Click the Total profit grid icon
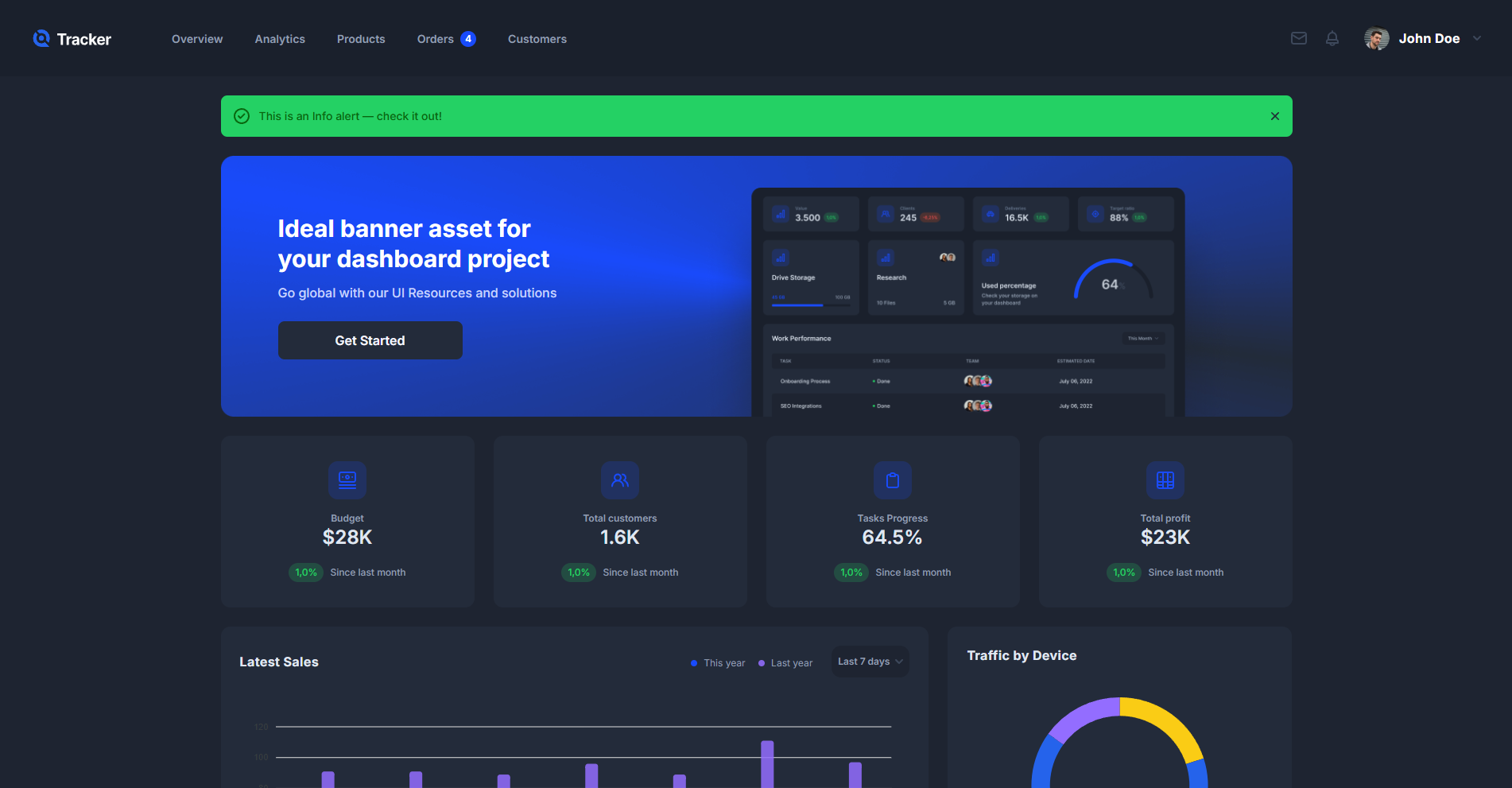1512x788 pixels. (x=1165, y=480)
